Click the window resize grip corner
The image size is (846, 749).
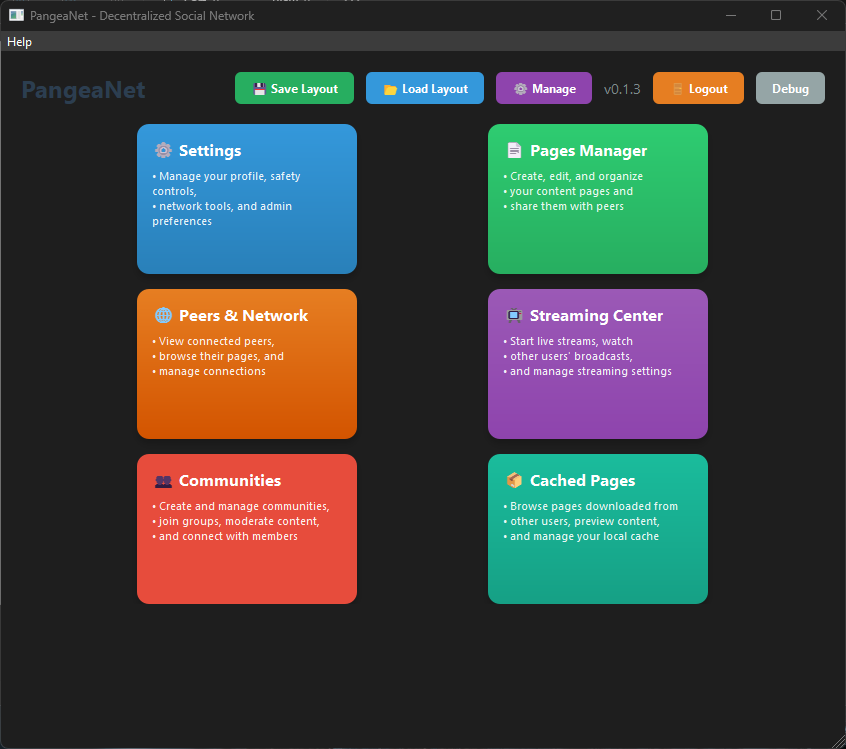(x=839, y=742)
